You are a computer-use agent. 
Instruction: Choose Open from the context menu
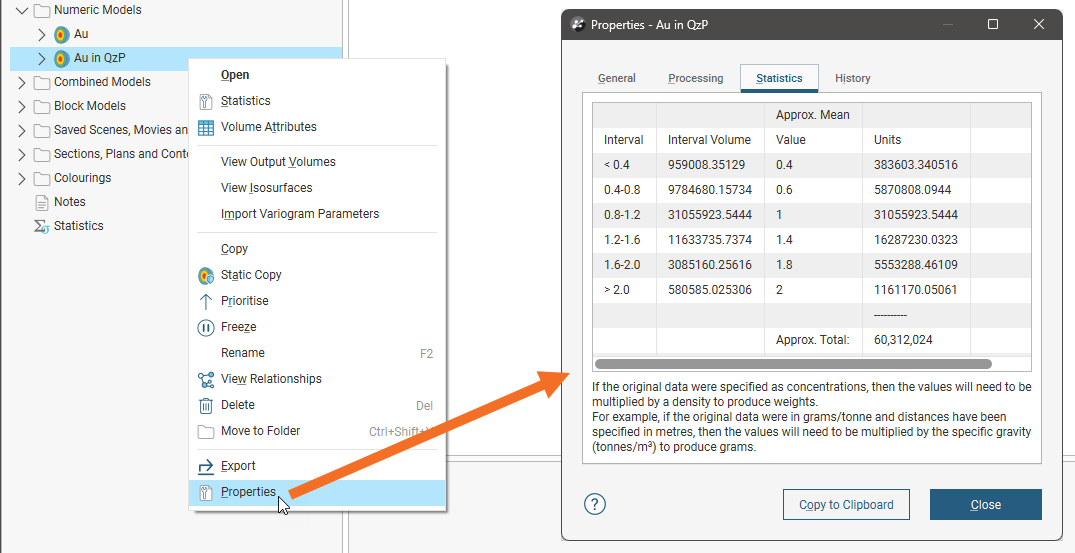click(235, 75)
